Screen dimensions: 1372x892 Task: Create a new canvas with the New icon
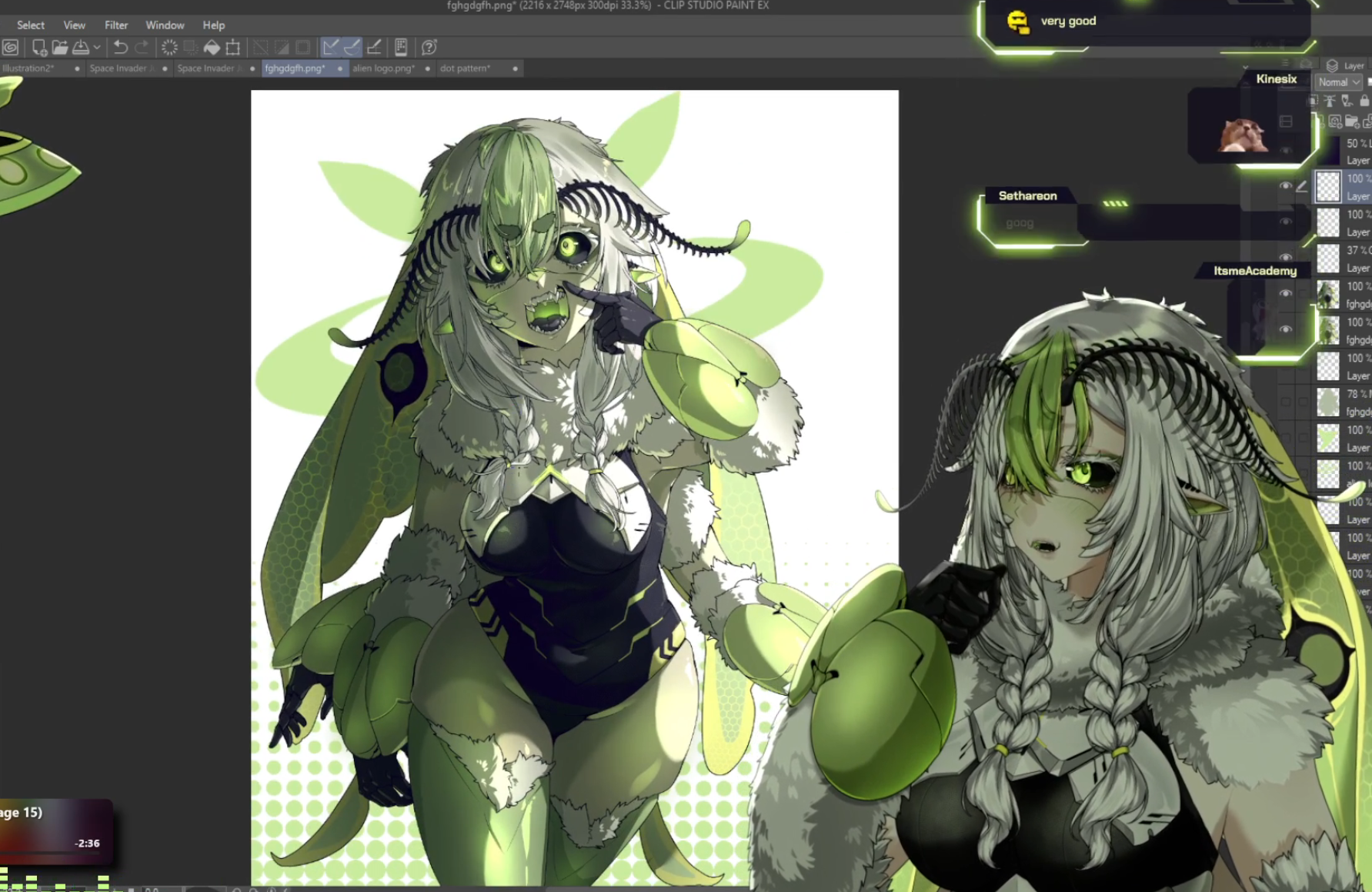click(38, 48)
